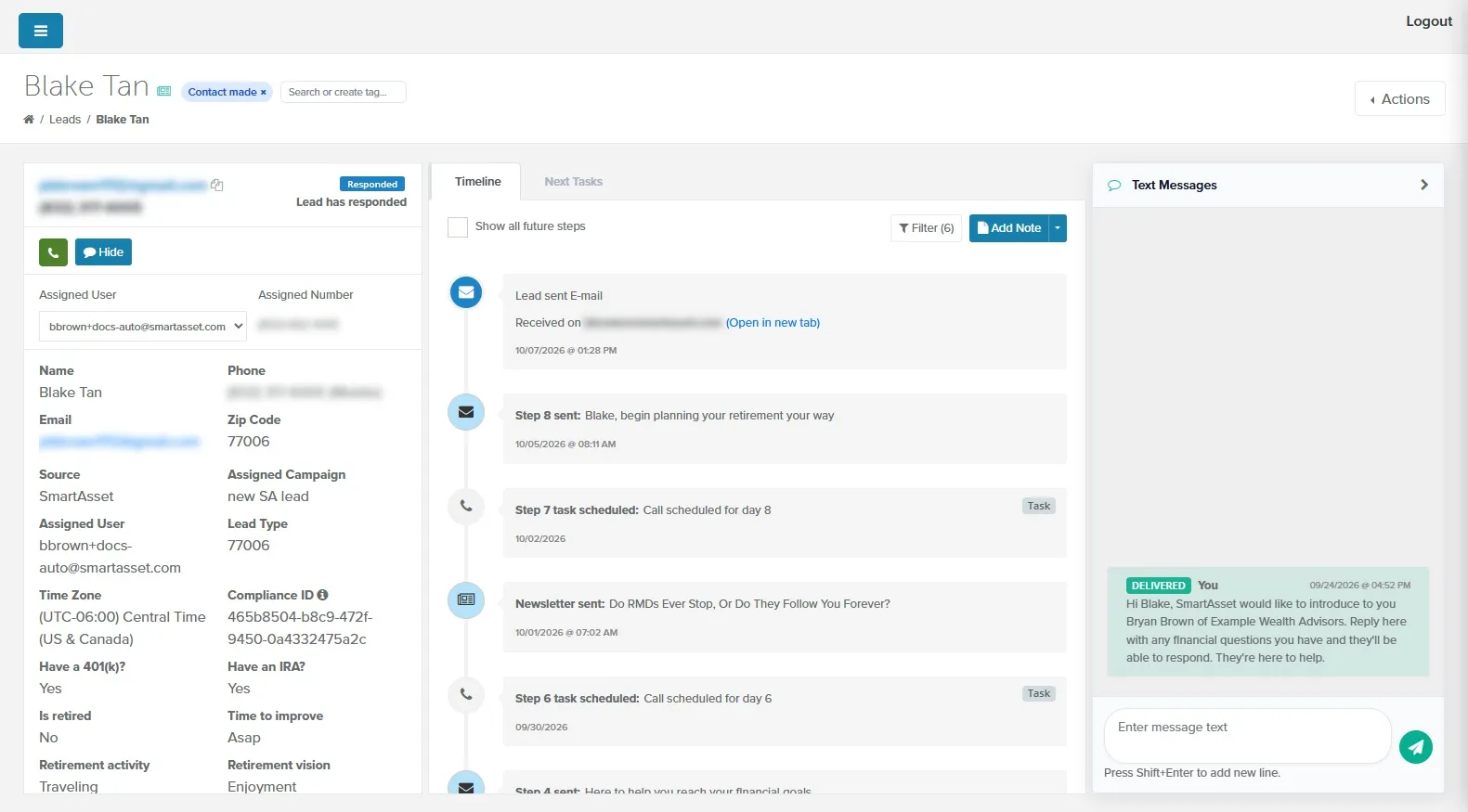Switch to the Timeline tab
This screenshot has height=812, width=1468.
click(x=478, y=182)
